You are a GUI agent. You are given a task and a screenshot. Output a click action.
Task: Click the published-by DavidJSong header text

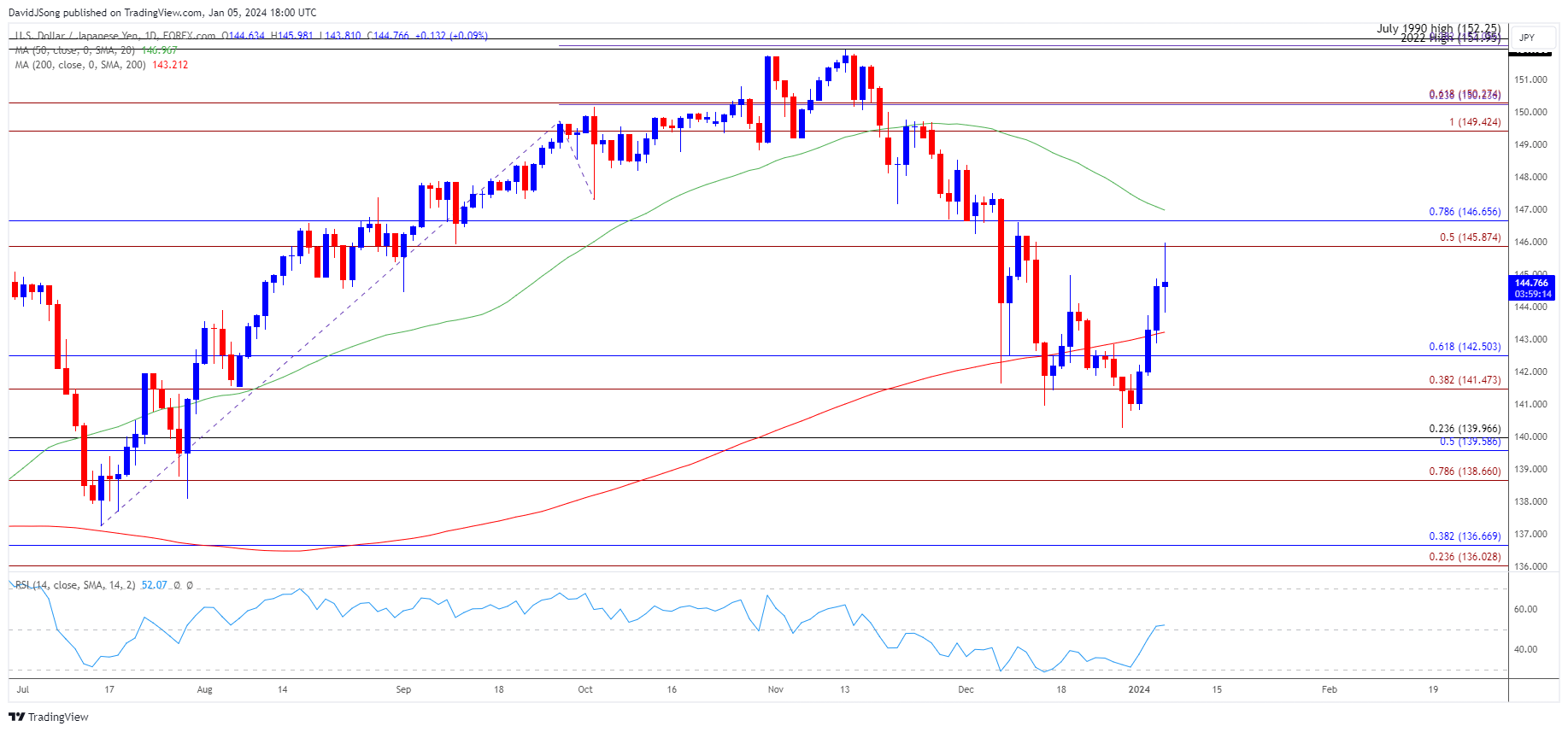tap(162, 13)
